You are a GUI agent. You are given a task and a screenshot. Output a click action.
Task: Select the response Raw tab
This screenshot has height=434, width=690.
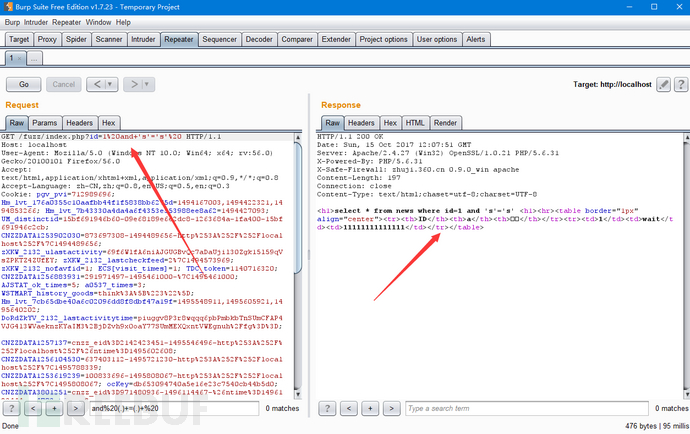[333, 123]
